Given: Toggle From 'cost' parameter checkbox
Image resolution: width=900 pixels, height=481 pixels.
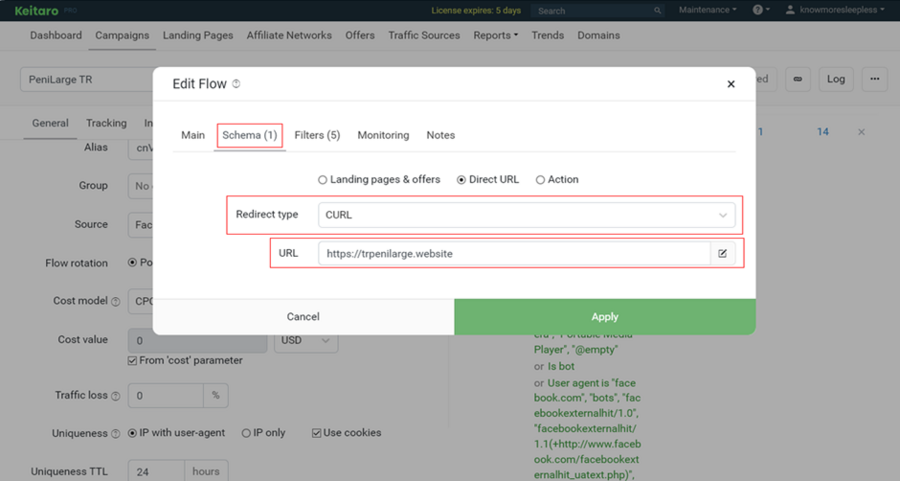Looking at the screenshot, I should 133,361.
